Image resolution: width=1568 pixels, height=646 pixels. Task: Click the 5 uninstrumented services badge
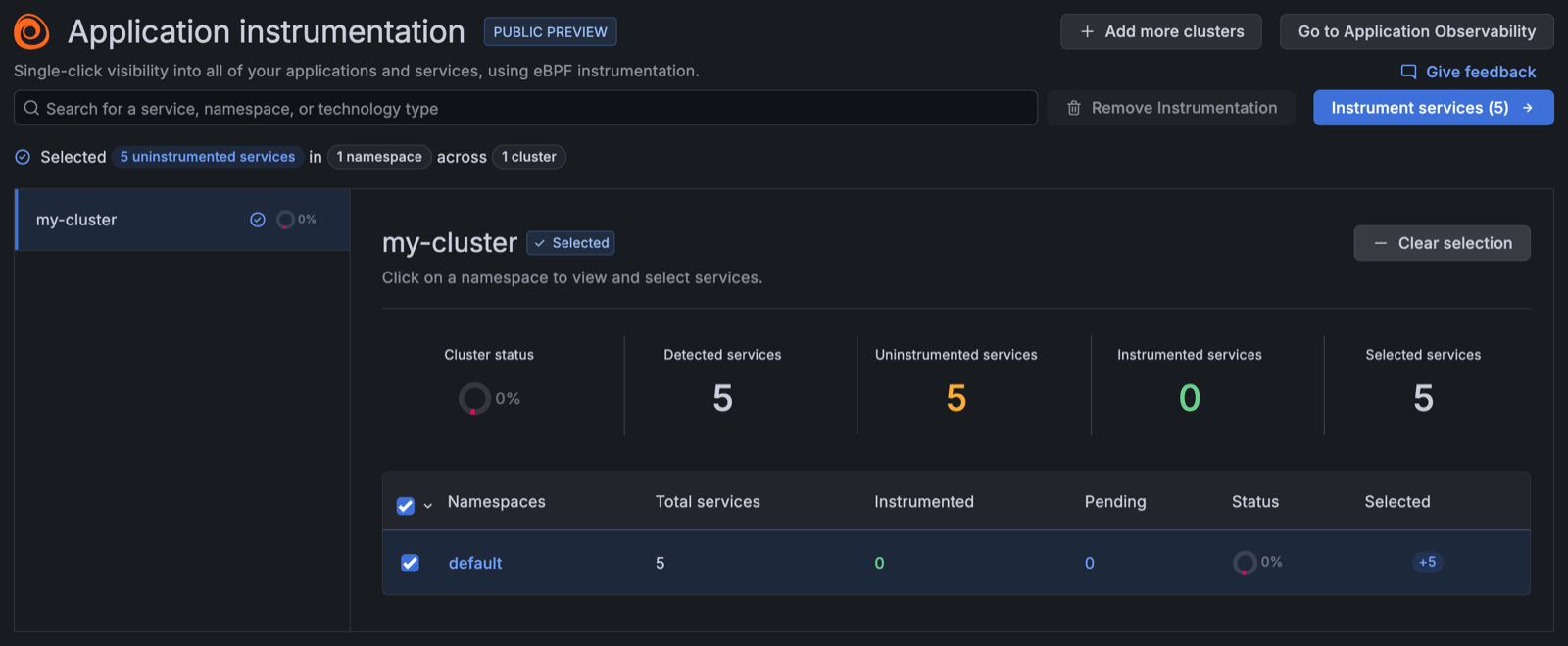tap(208, 157)
